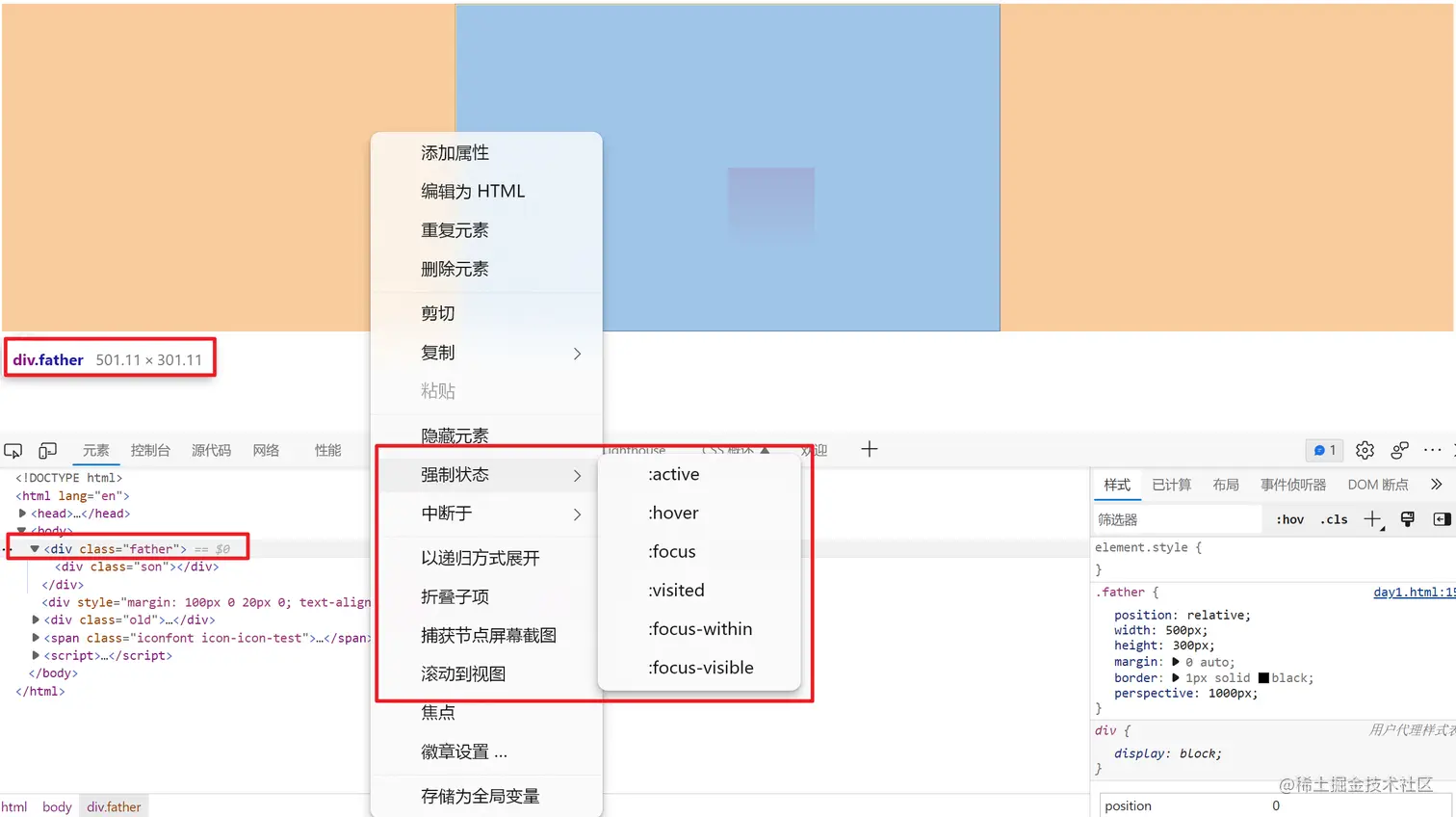The image size is (1456, 817).
Task: Choose 焦点 from the context menu
Action: click(x=486, y=713)
